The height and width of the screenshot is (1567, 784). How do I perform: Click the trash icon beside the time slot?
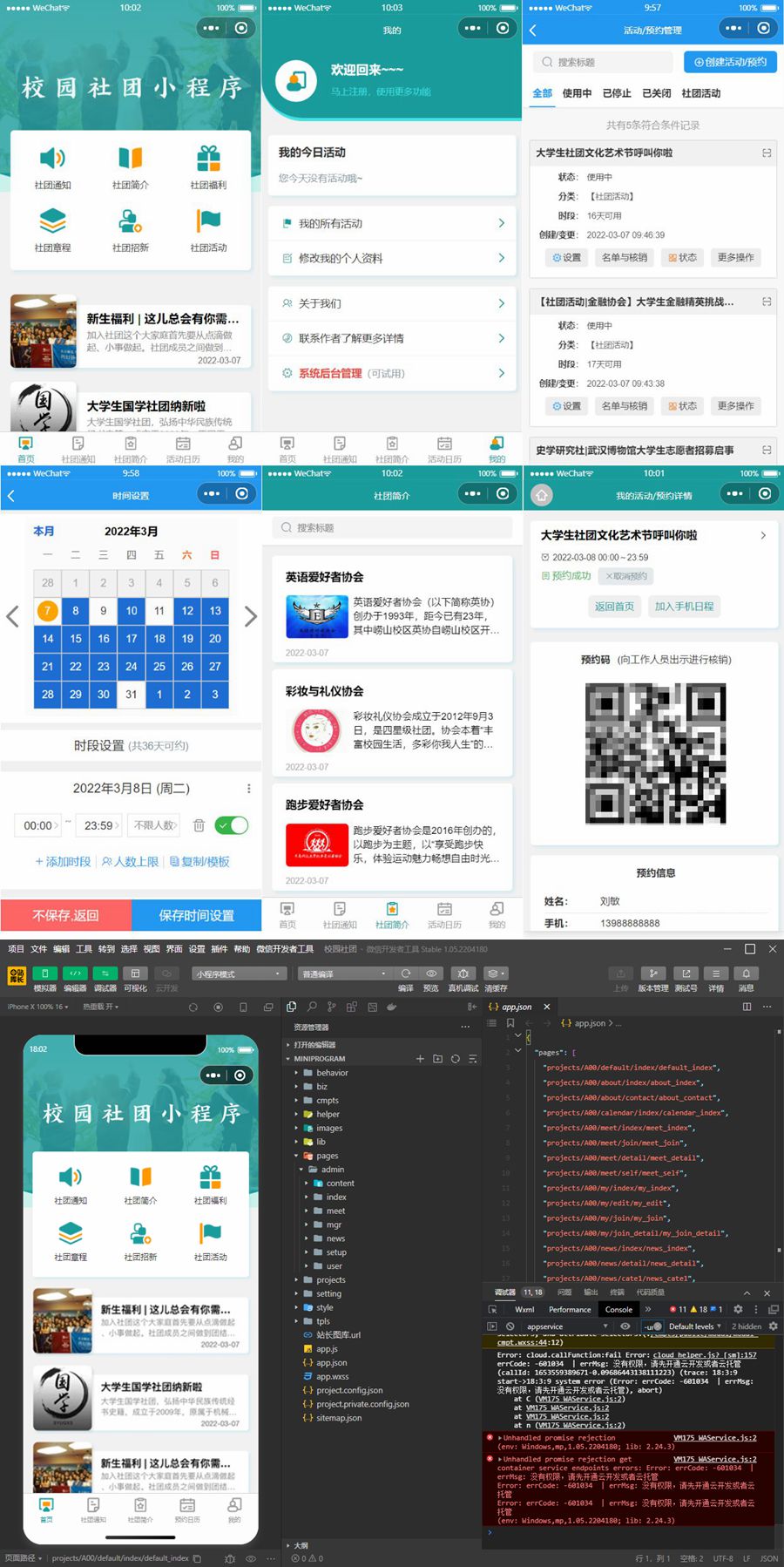pyautogui.click(x=199, y=825)
